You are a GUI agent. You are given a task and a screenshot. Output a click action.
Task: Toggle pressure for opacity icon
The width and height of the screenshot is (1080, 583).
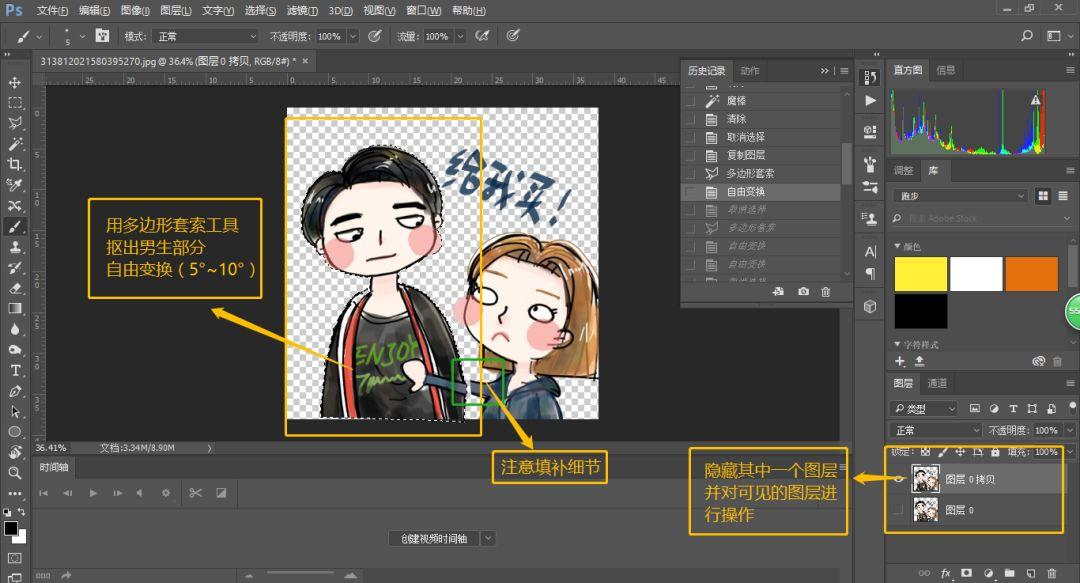point(375,36)
